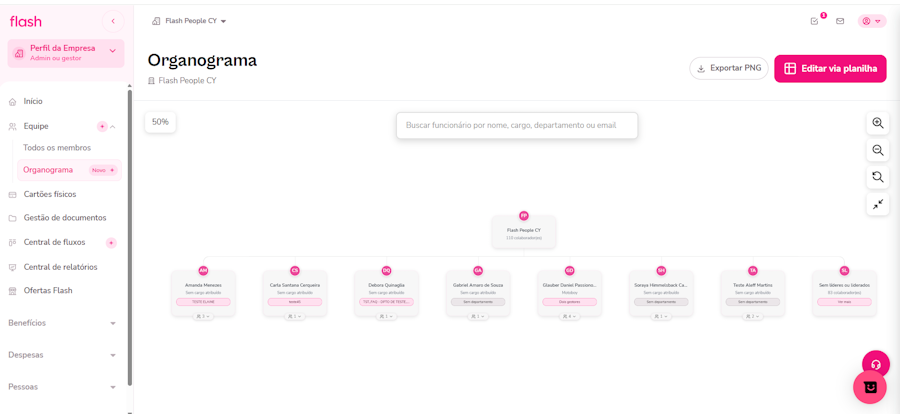The image size is (900, 414).
Task: Click Exportar PNG button
Action: click(x=729, y=68)
